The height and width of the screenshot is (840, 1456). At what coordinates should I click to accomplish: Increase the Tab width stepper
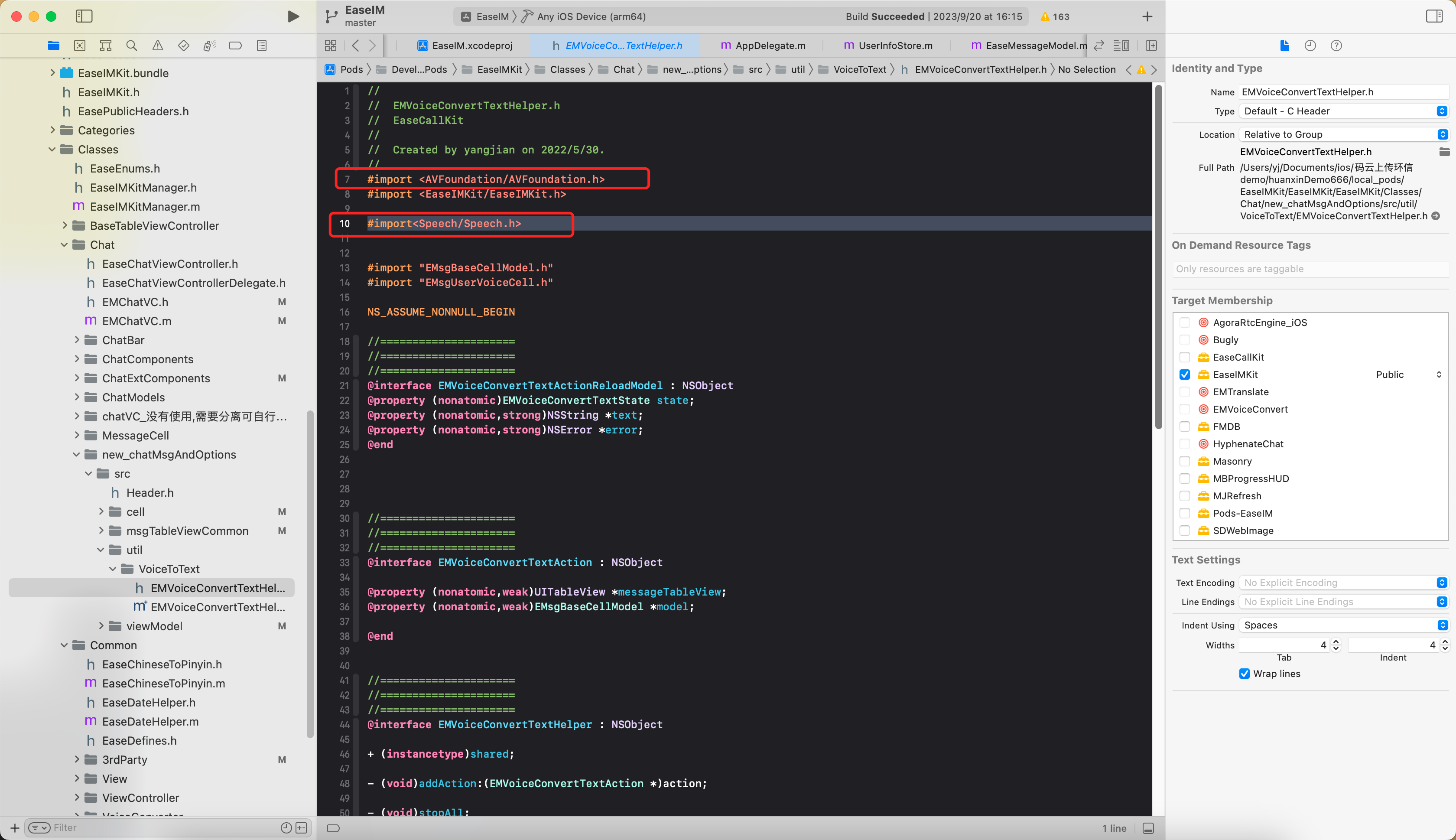[1336, 641]
